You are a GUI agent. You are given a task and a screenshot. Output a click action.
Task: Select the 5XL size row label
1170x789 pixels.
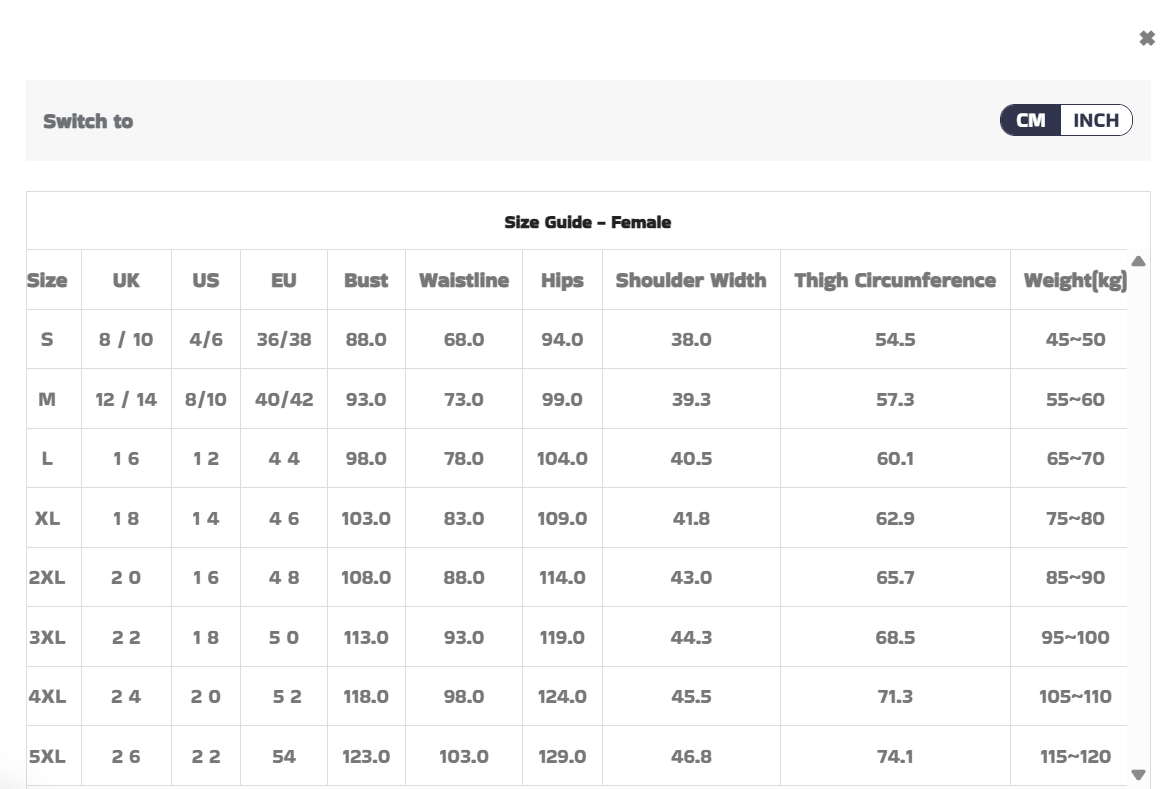coord(47,756)
